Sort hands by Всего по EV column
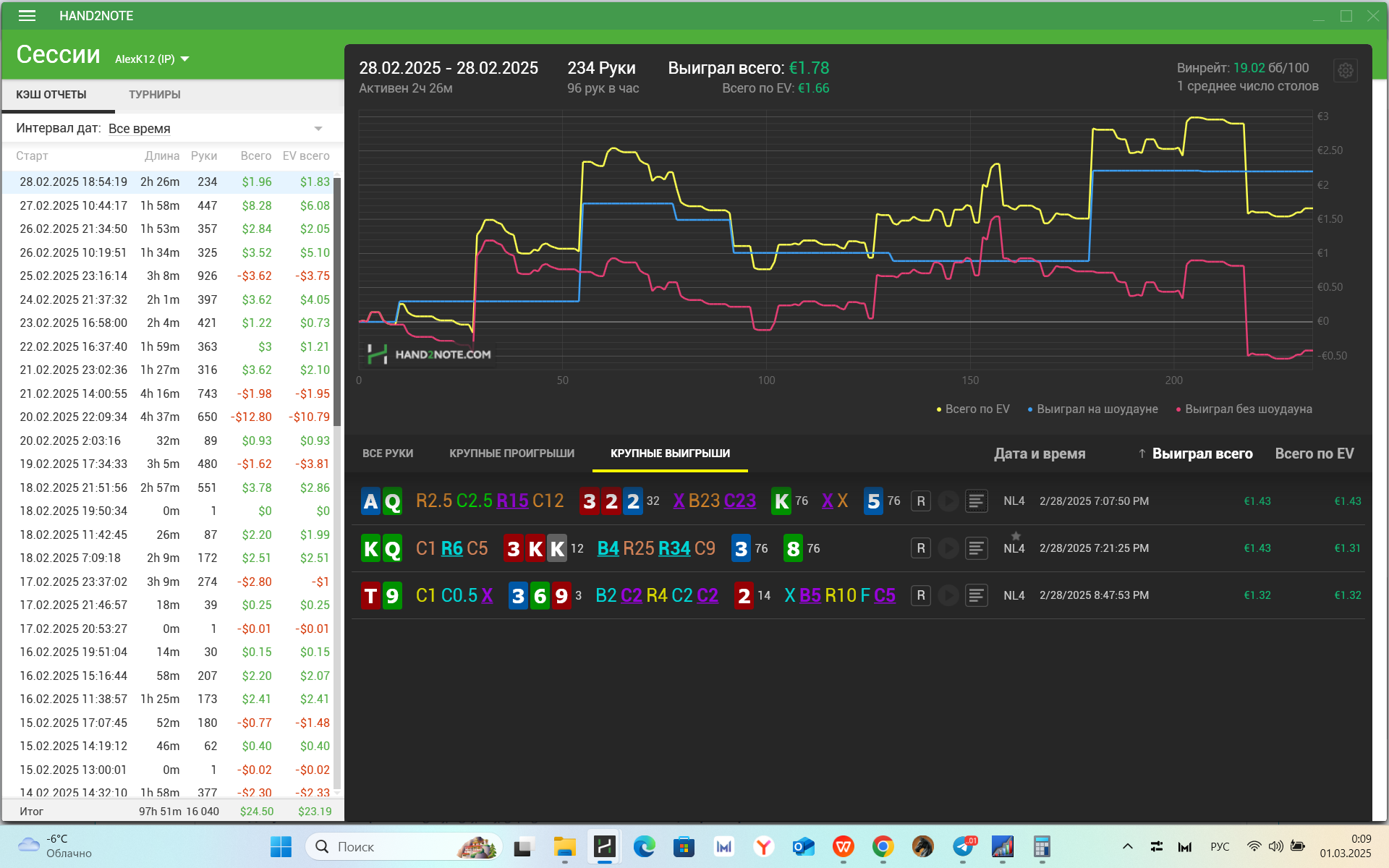The height and width of the screenshot is (868, 1389). (x=1314, y=454)
